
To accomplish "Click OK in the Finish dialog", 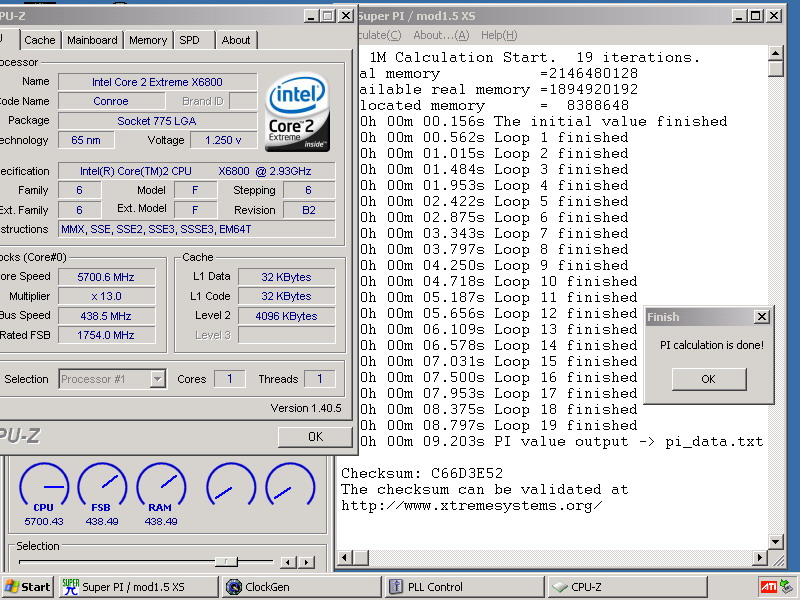I will [709, 379].
